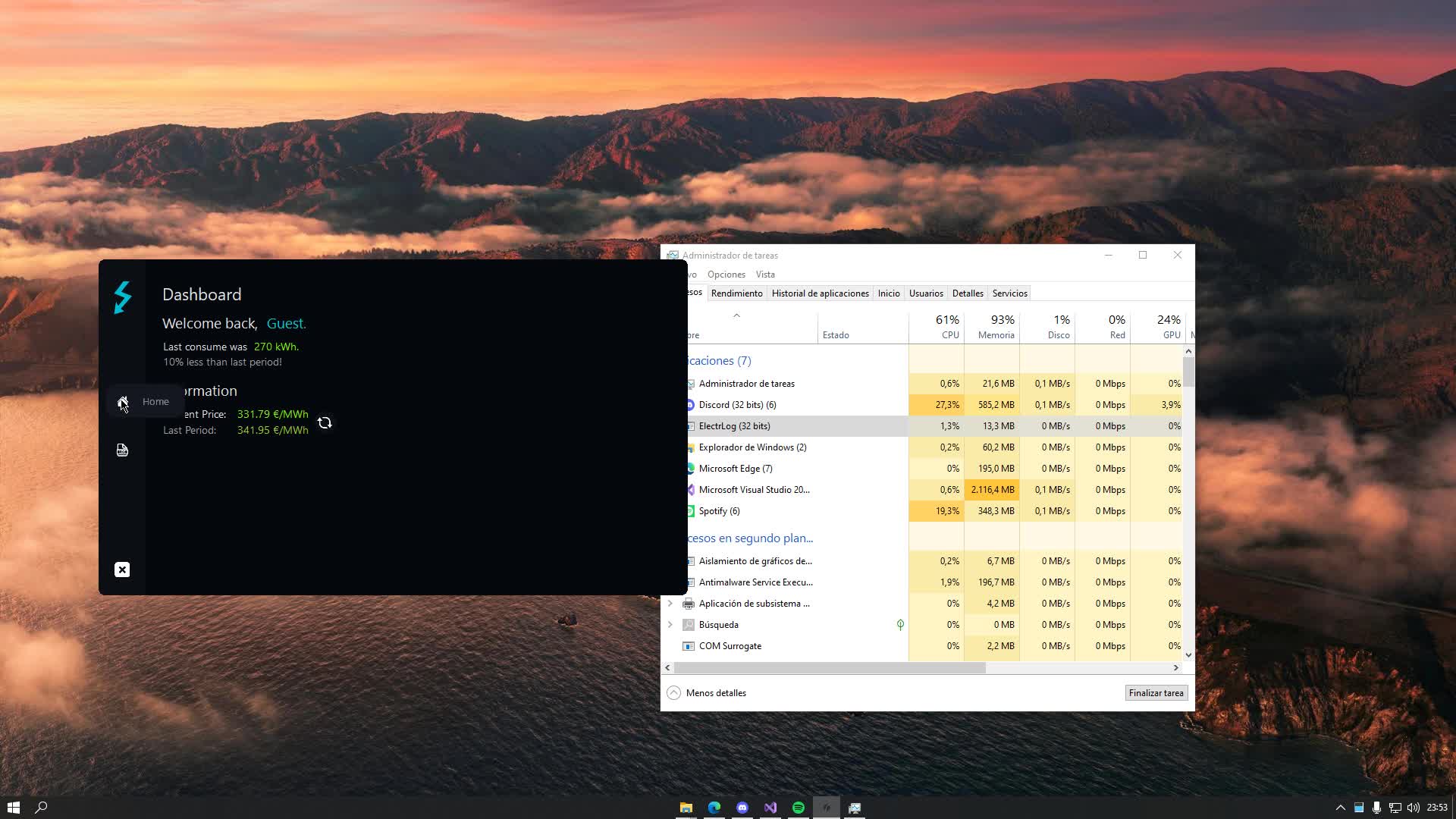The height and width of the screenshot is (819, 1456).
Task: Launch Discord from the taskbar
Action: 742,807
